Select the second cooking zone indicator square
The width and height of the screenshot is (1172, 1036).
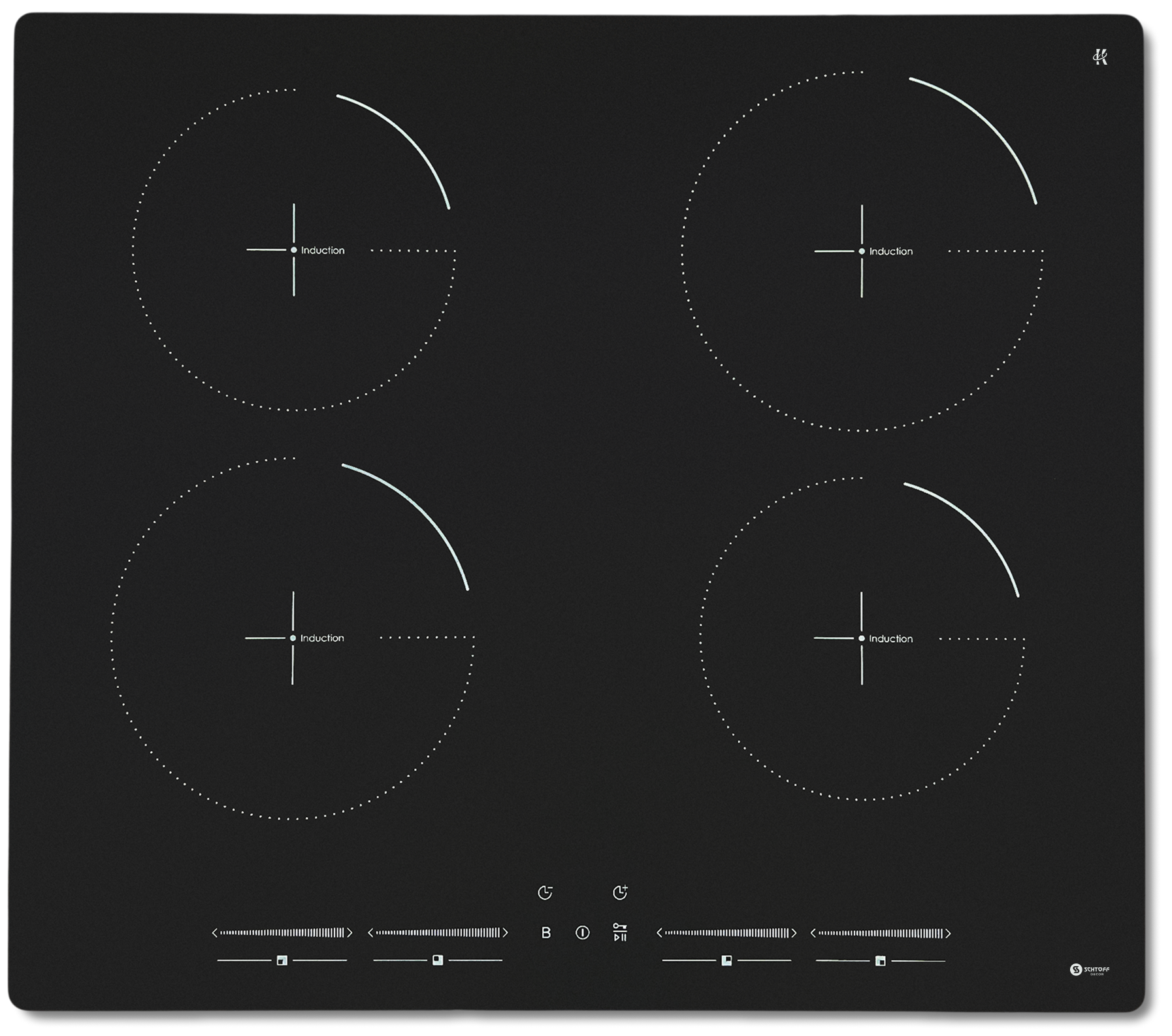[438, 960]
